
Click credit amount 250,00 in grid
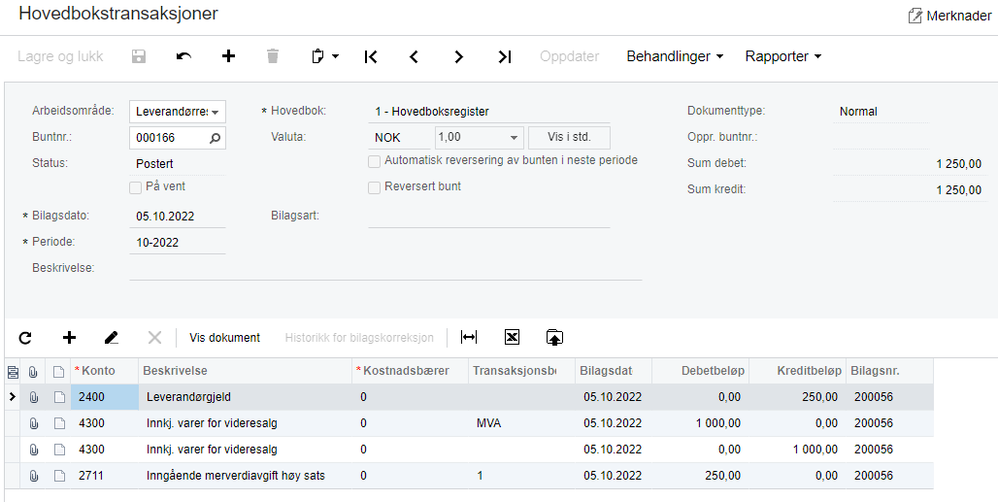click(798, 397)
